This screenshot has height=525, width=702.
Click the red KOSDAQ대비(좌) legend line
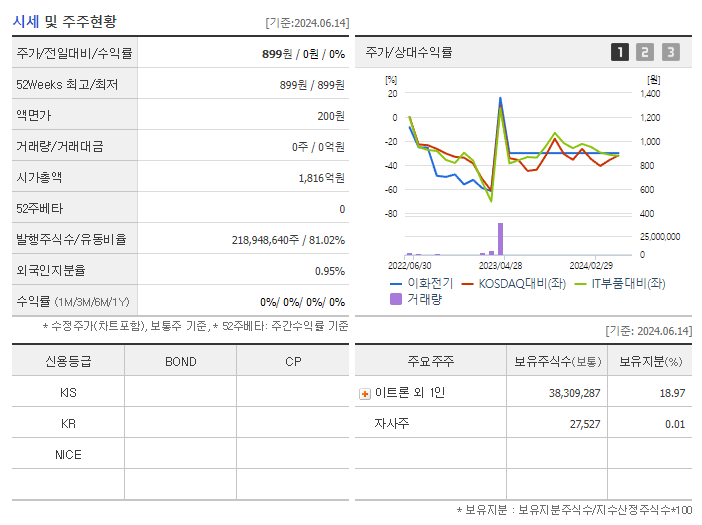point(467,284)
